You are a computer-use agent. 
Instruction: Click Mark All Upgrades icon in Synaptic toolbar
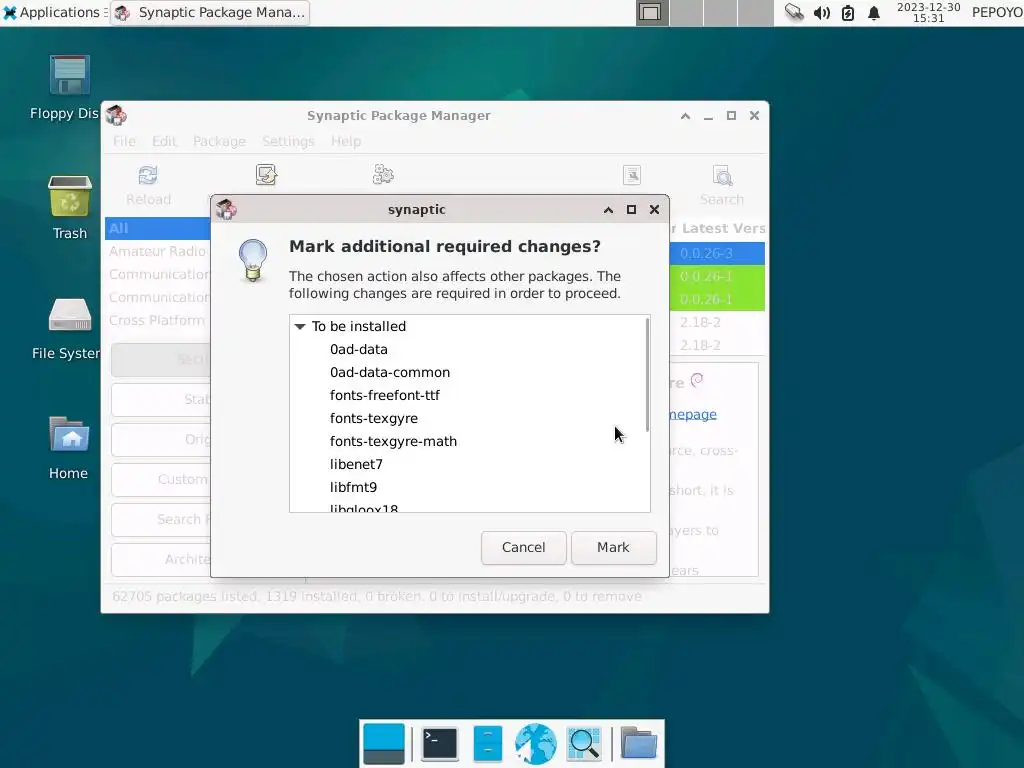[266, 175]
